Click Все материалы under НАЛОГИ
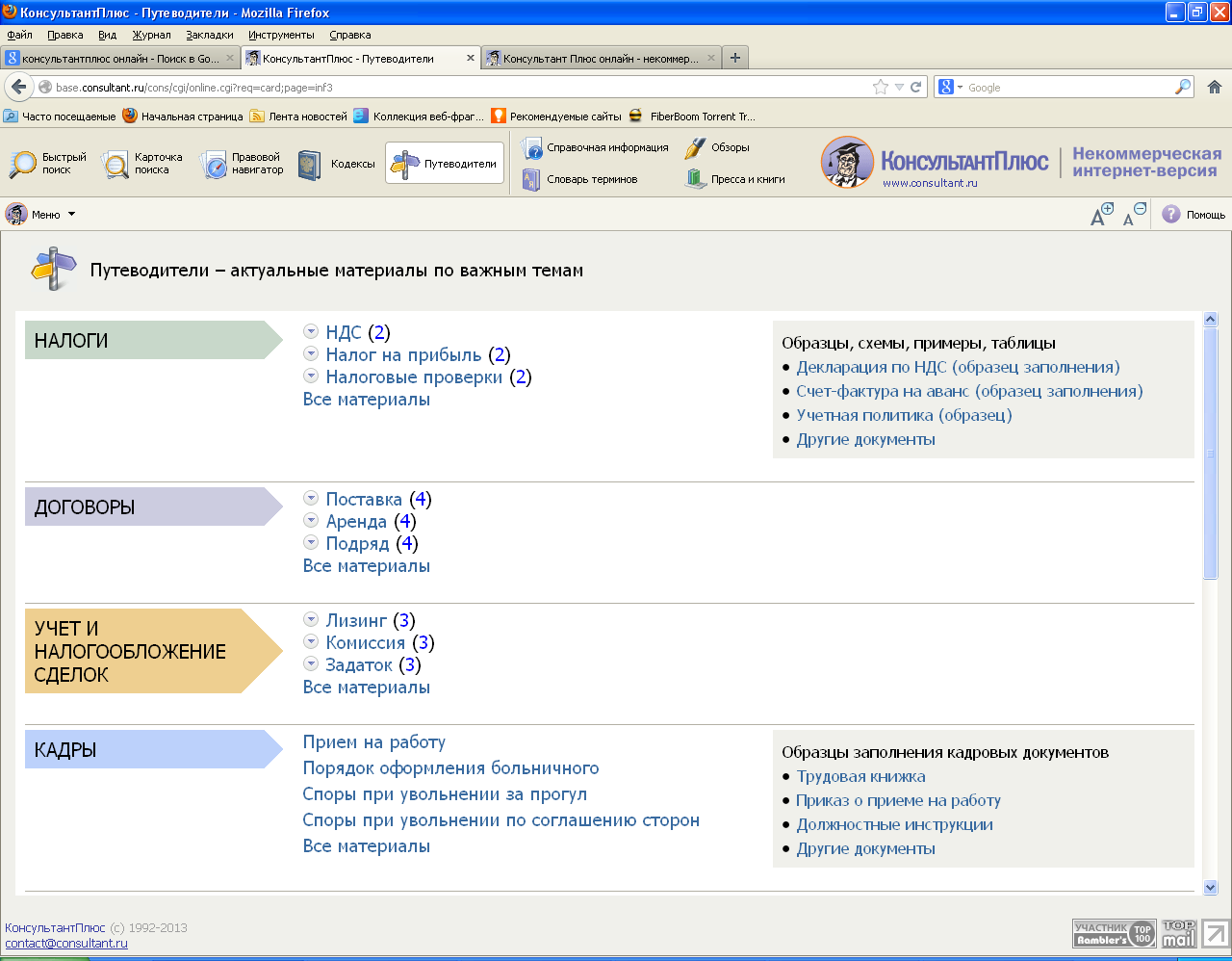This screenshot has width=1232, height=961. (366, 400)
